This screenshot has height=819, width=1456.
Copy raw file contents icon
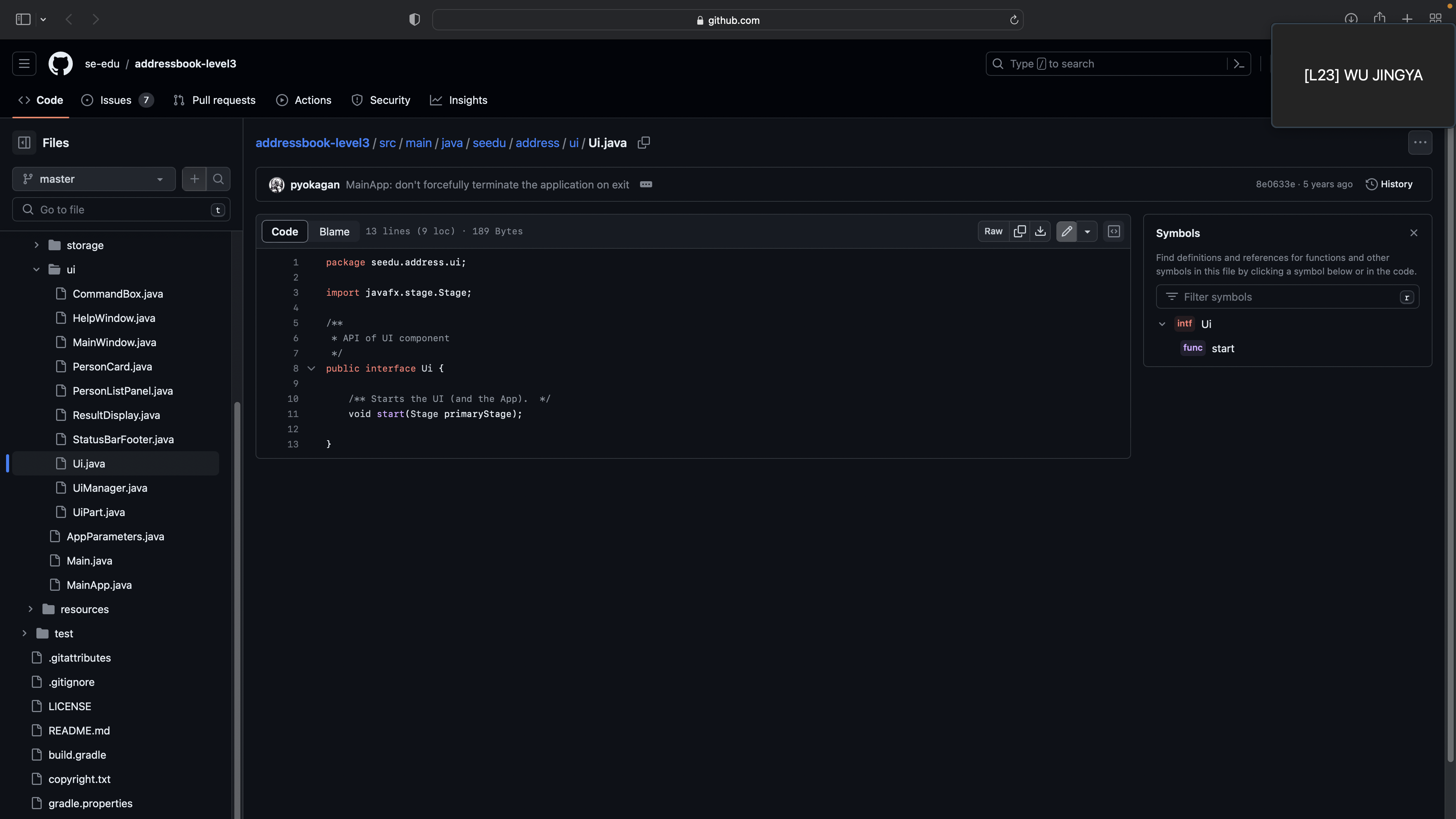pyautogui.click(x=1020, y=231)
